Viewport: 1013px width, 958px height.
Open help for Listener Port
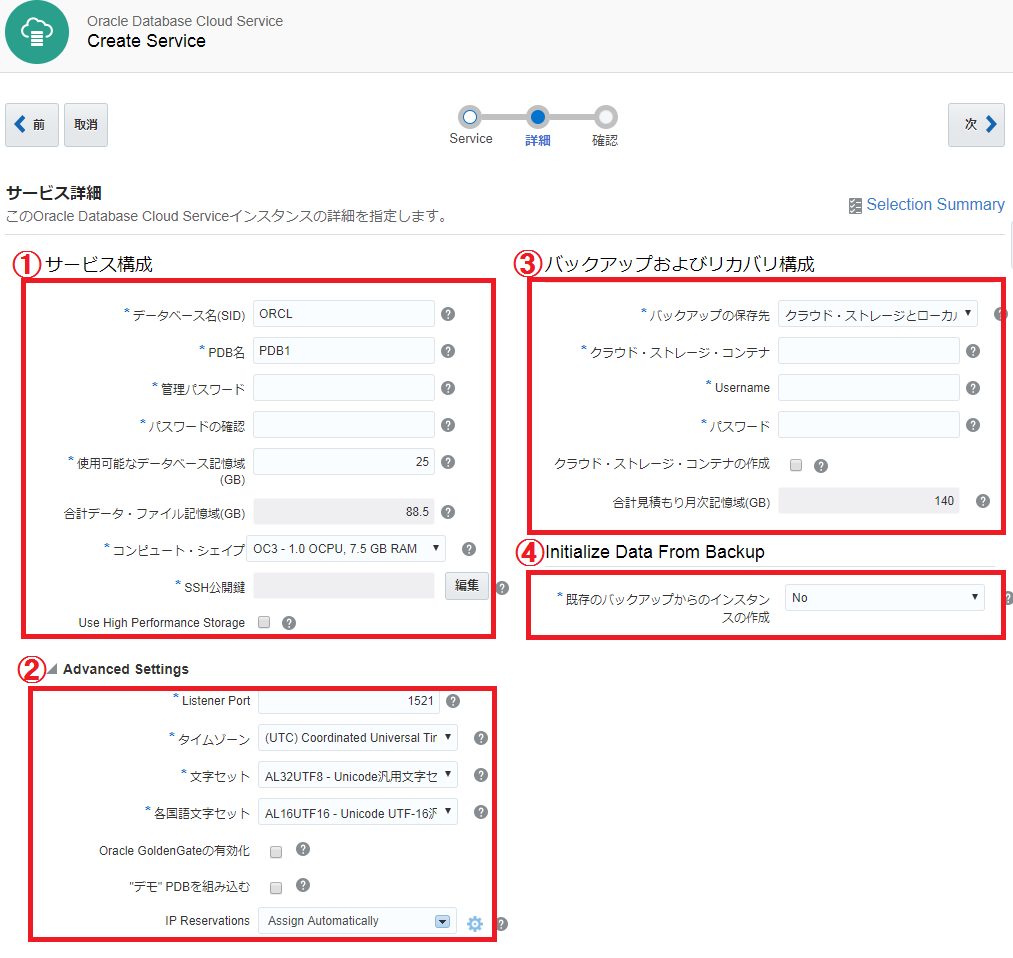[453, 701]
